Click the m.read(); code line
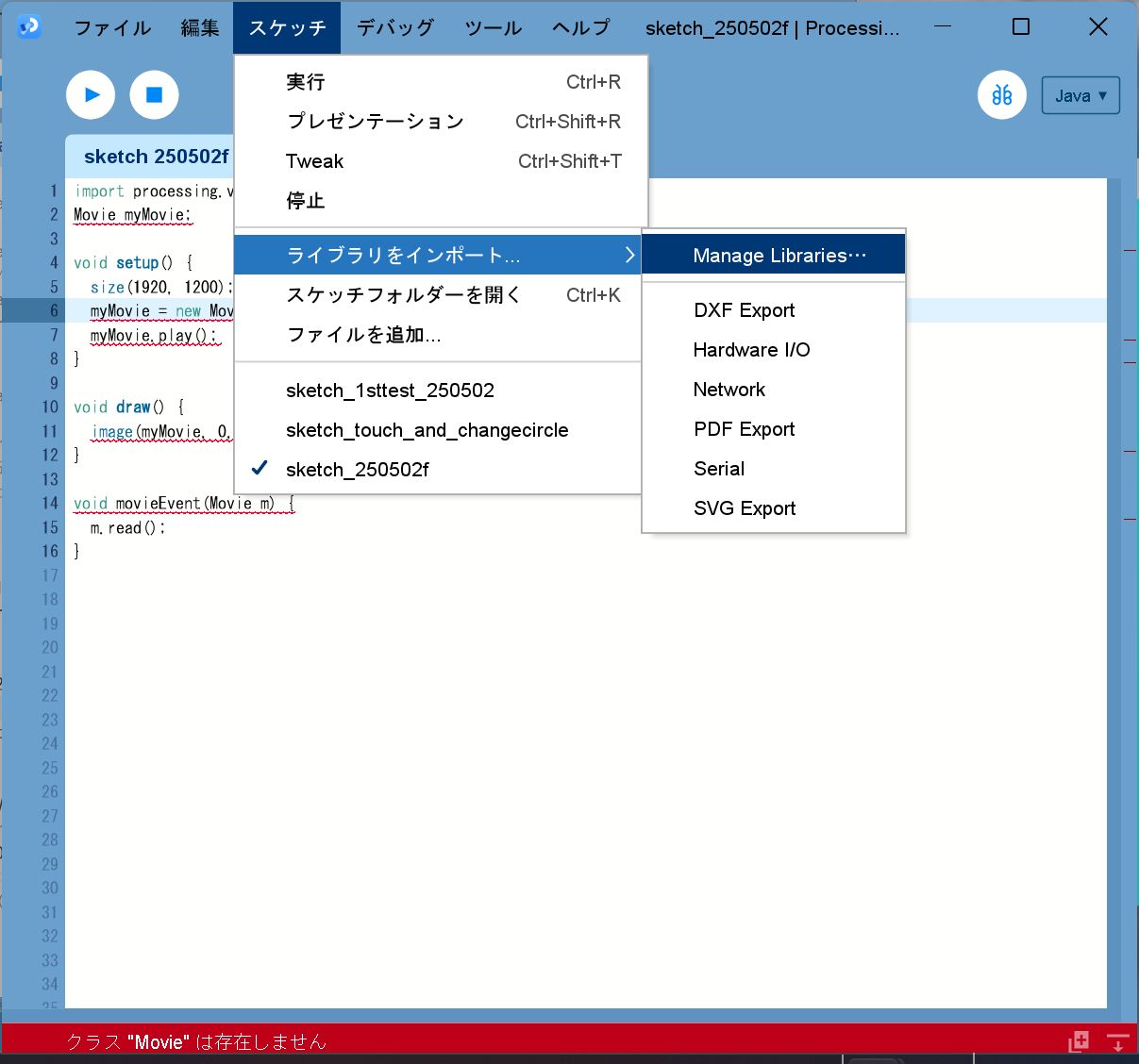This screenshot has height=1064, width=1139. [127, 527]
